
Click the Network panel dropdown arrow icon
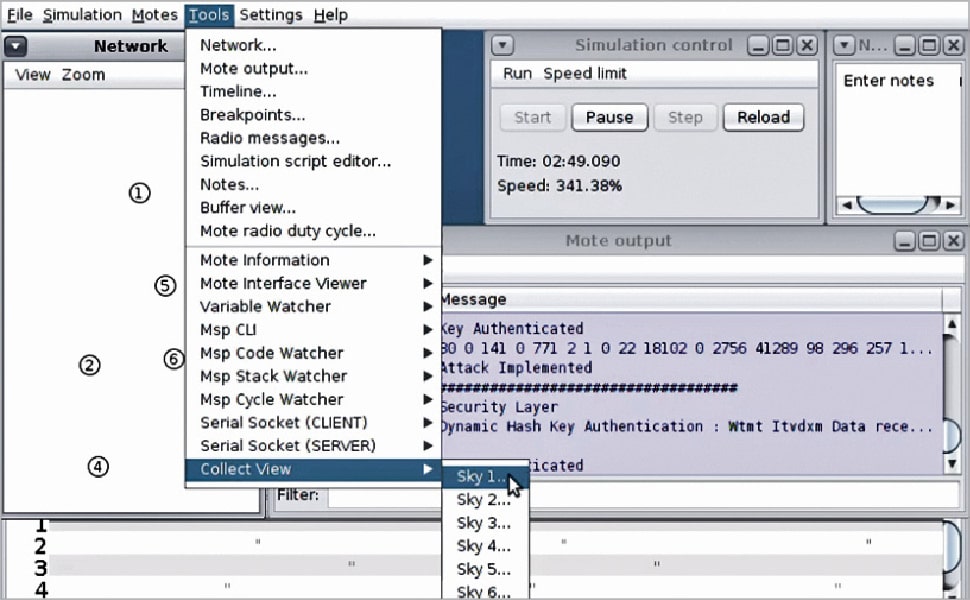(15, 46)
